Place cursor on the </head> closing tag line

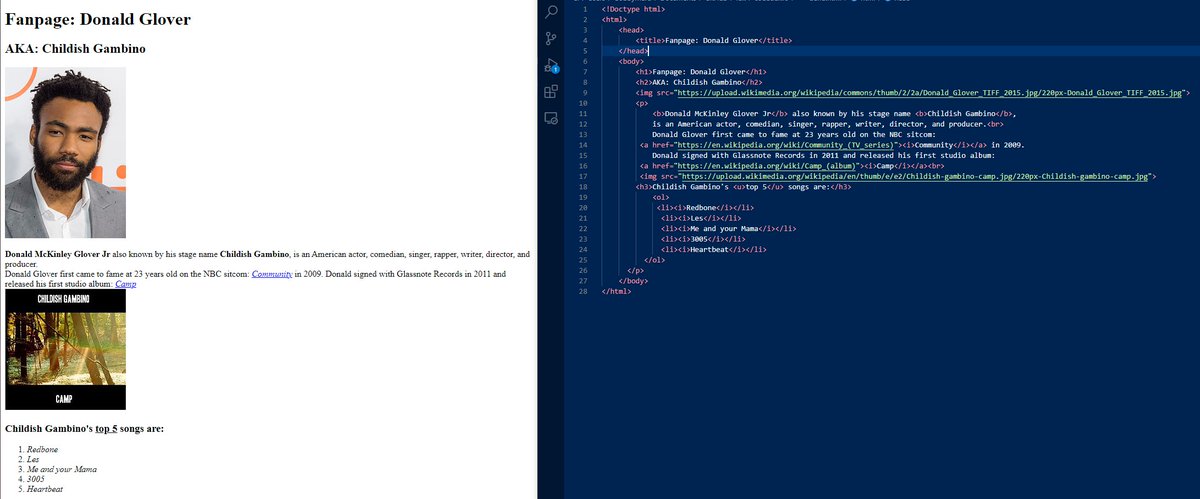[x=635, y=50]
